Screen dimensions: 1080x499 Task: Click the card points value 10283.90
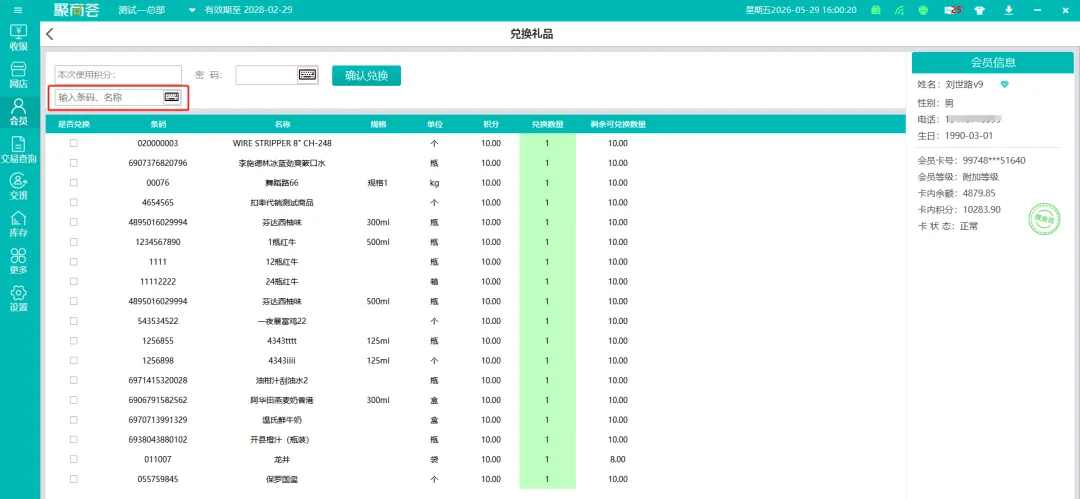pos(982,210)
